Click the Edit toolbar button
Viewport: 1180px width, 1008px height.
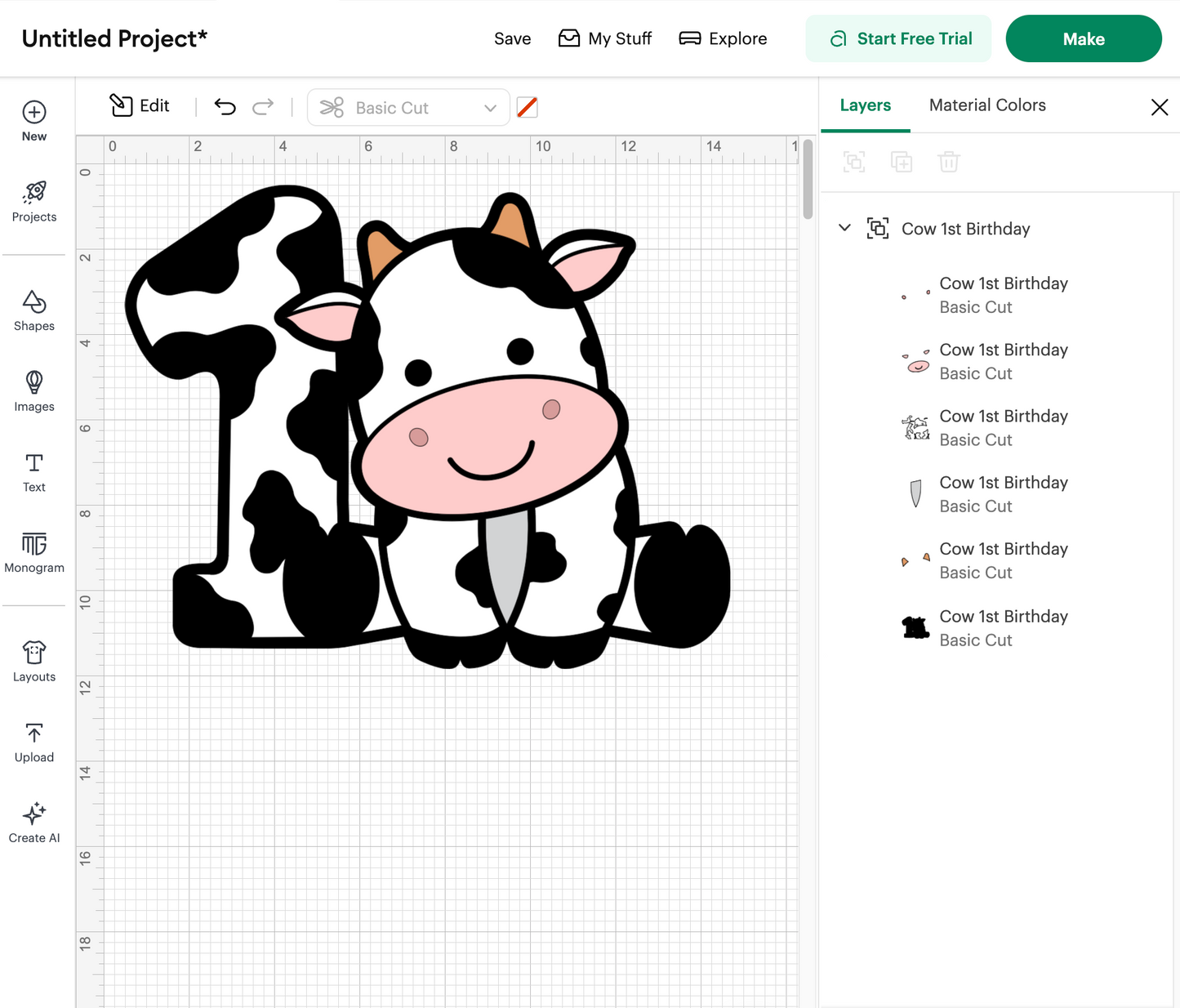coord(140,105)
